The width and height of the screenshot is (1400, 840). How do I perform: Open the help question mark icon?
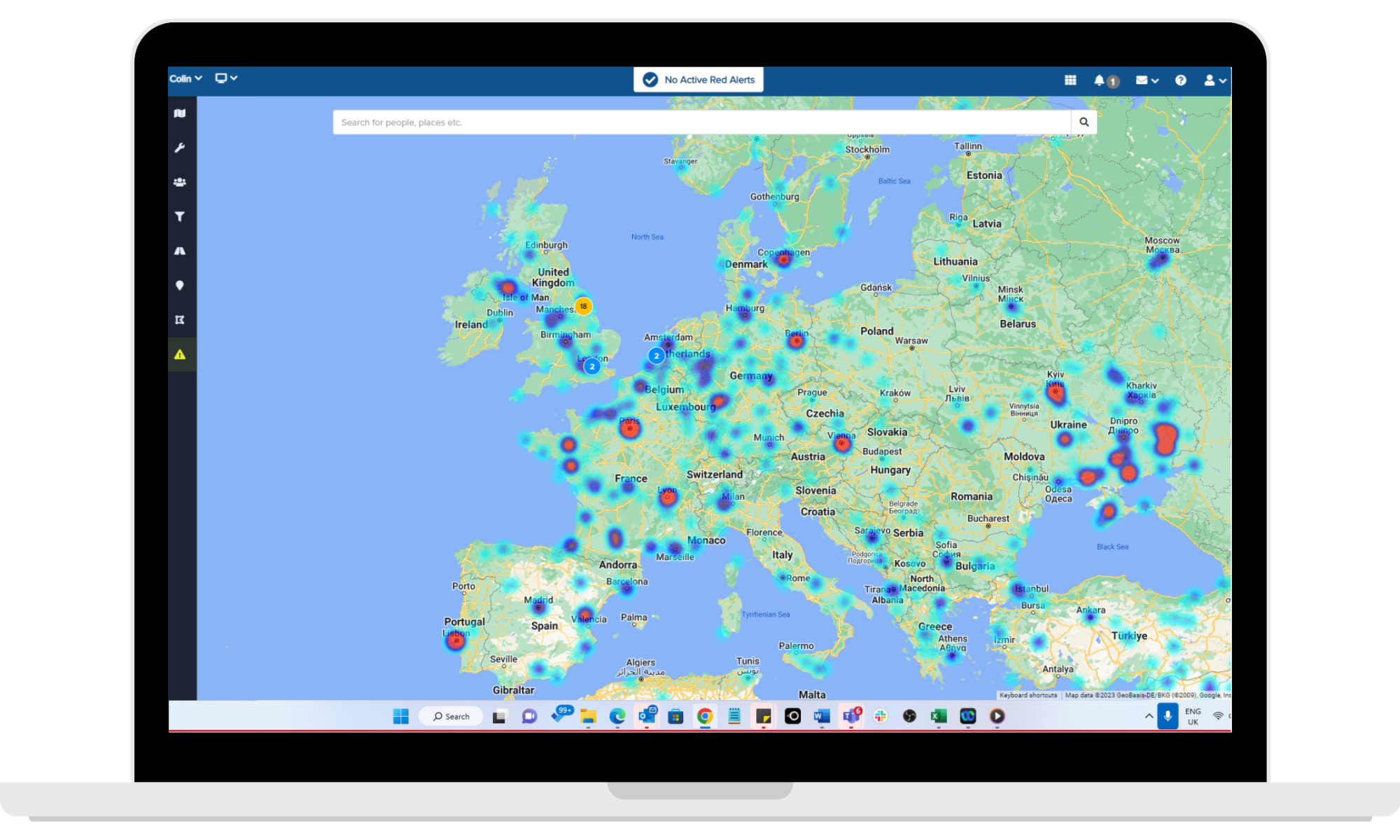tap(1181, 80)
